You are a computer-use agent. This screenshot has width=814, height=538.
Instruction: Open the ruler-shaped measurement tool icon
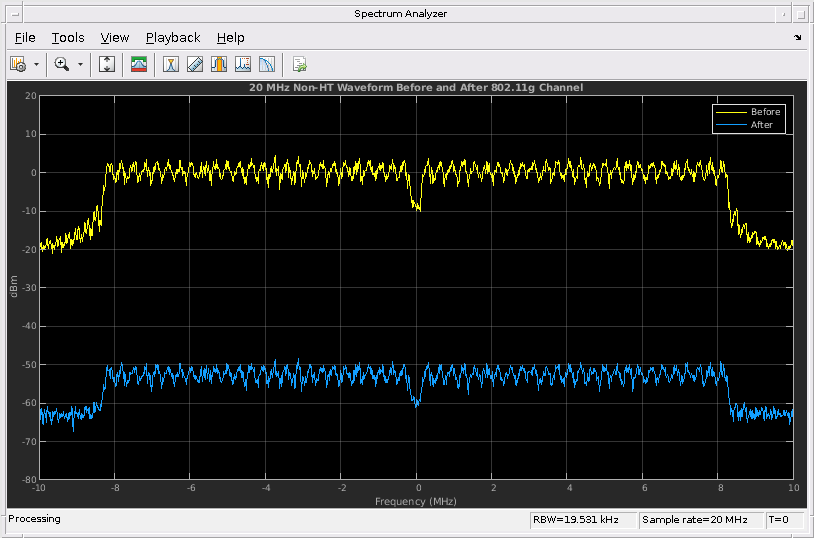click(195, 64)
